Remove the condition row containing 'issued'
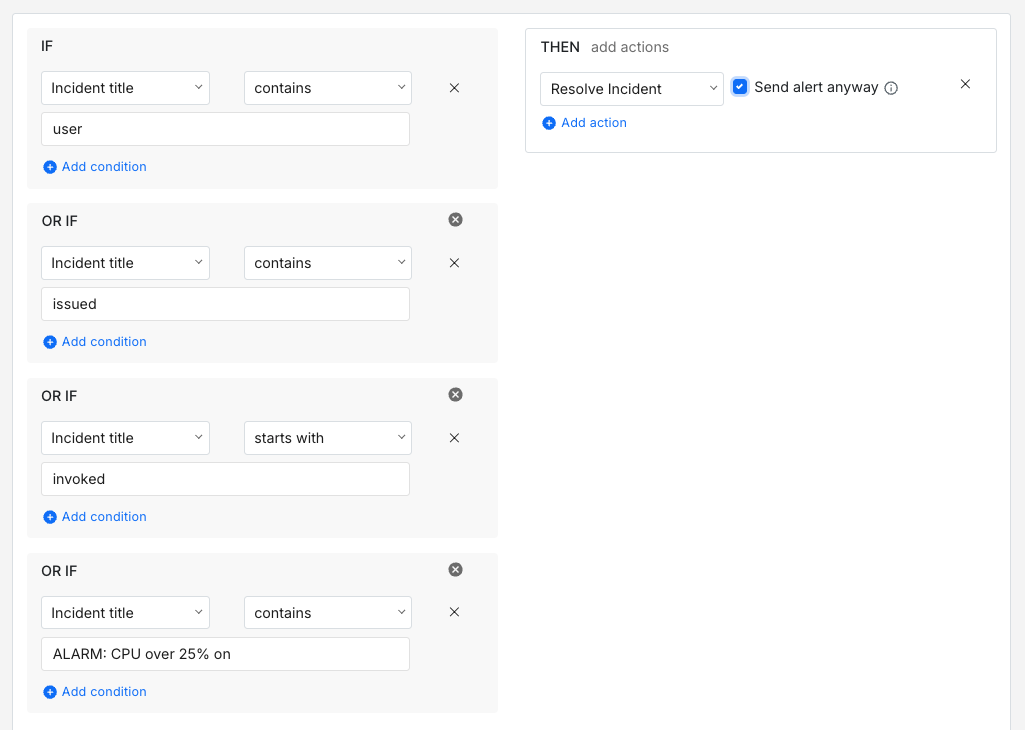The width and height of the screenshot is (1025, 730). [x=454, y=262]
